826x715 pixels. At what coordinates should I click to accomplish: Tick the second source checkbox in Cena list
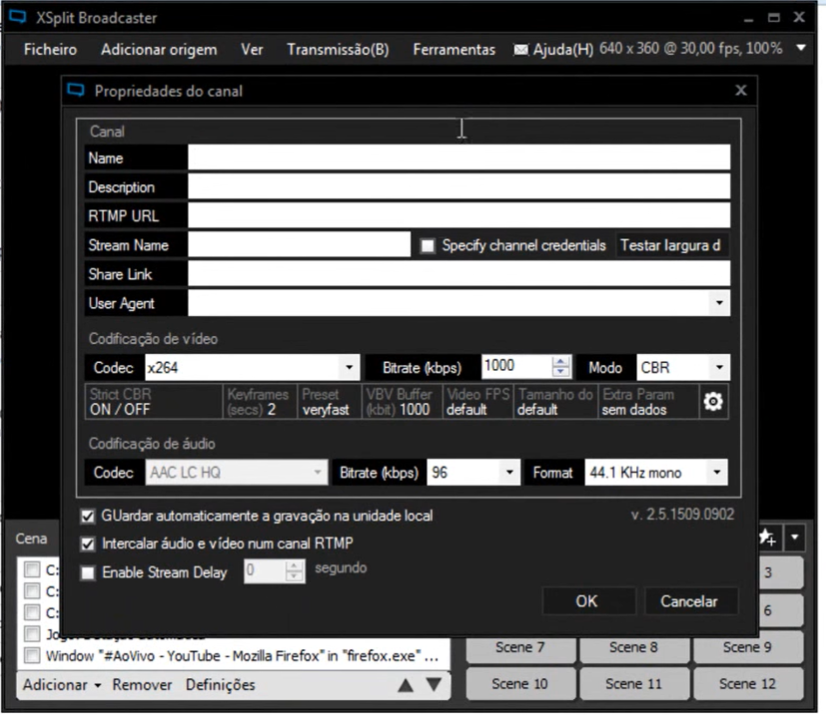[32, 591]
